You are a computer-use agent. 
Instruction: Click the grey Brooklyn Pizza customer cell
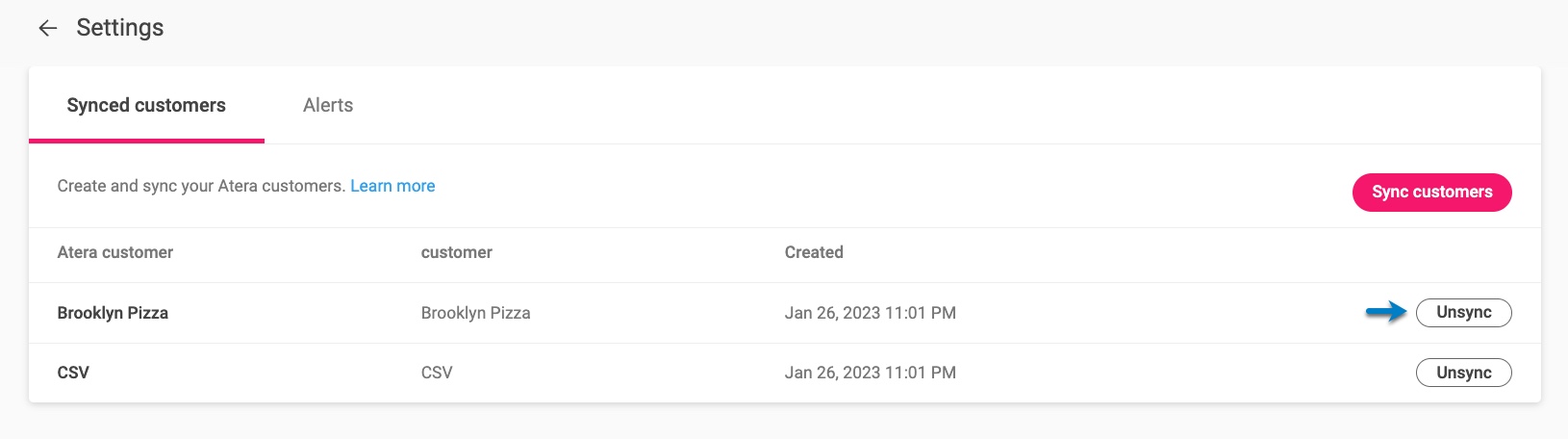pos(476,313)
